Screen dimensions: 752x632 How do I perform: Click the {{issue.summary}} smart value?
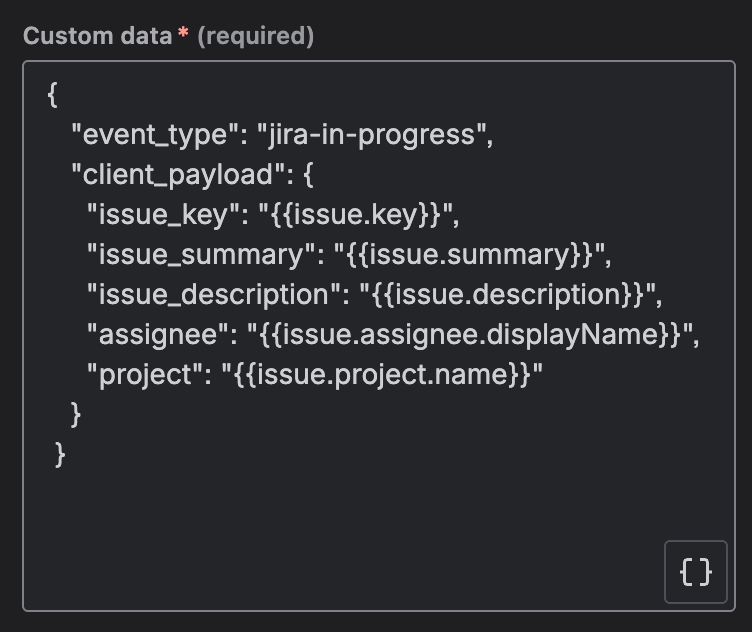[468, 255]
